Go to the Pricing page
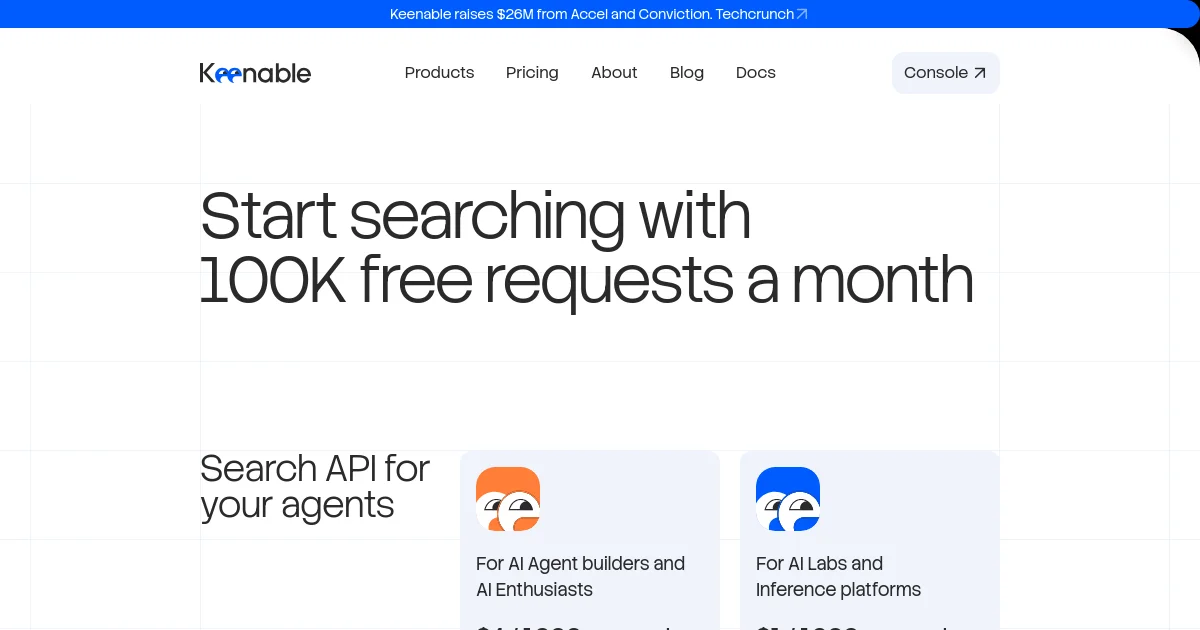This screenshot has width=1200, height=630. point(532,73)
